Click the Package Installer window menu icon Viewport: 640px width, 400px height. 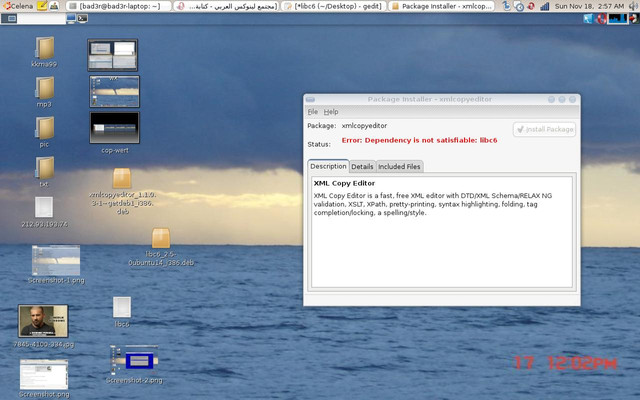310,99
